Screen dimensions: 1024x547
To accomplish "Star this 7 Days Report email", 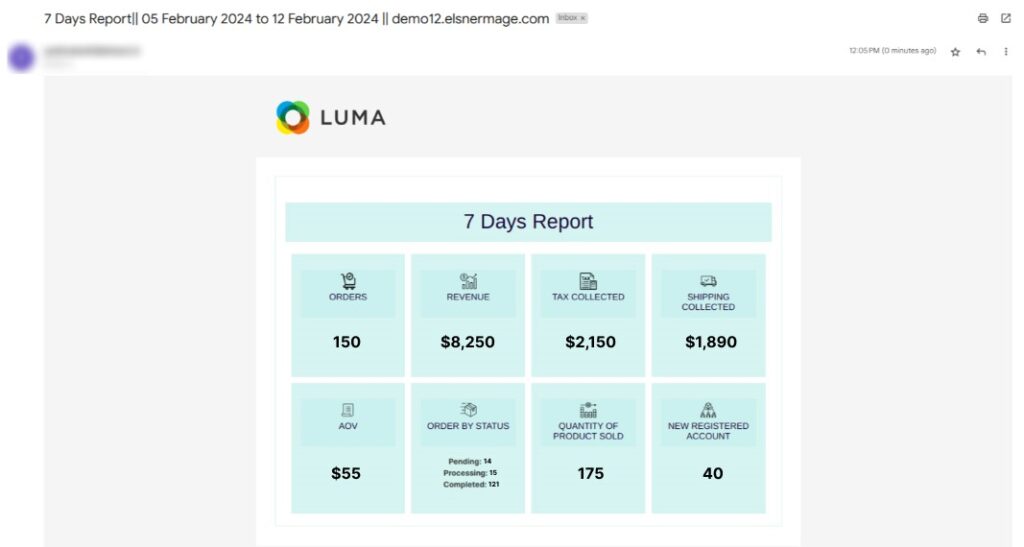I will (955, 52).
